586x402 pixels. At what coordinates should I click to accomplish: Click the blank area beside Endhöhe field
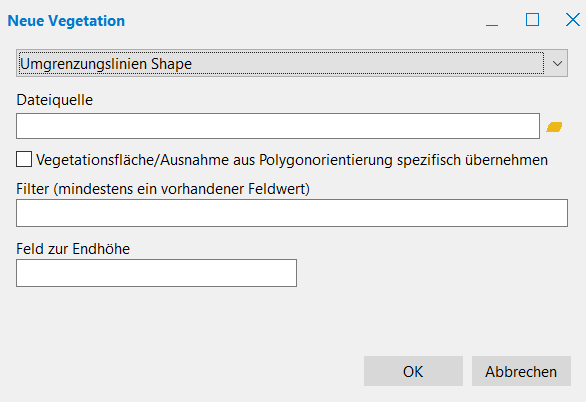pyautogui.click(x=430, y=273)
